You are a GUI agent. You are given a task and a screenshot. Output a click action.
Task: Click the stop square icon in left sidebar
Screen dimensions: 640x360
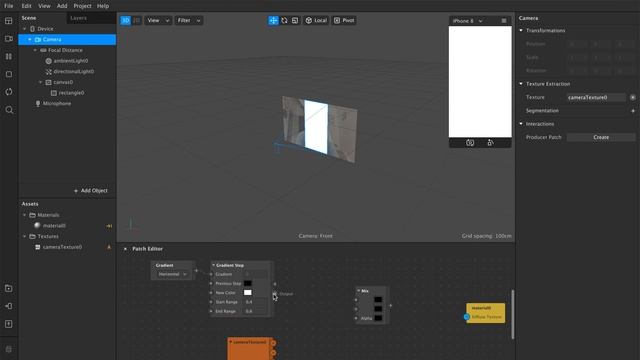[9, 74]
